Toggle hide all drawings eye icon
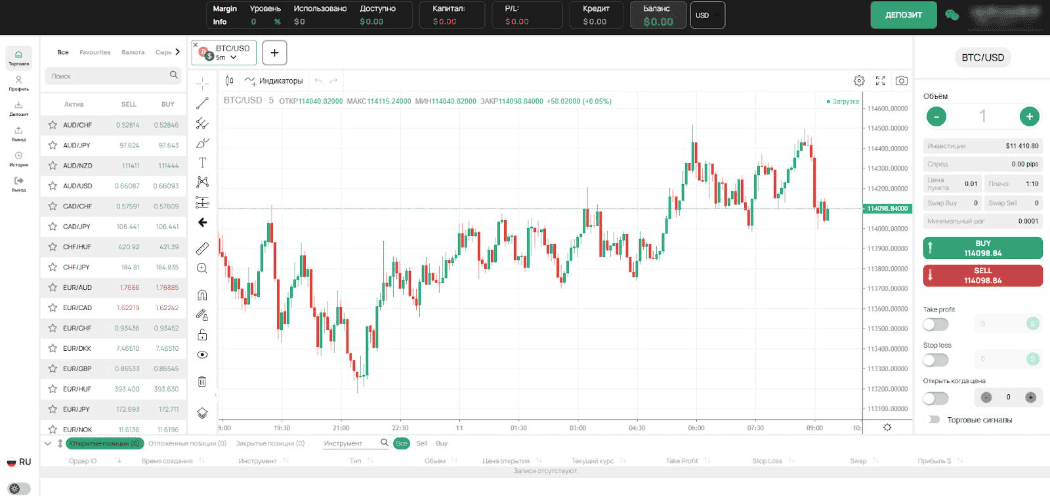 coord(203,355)
